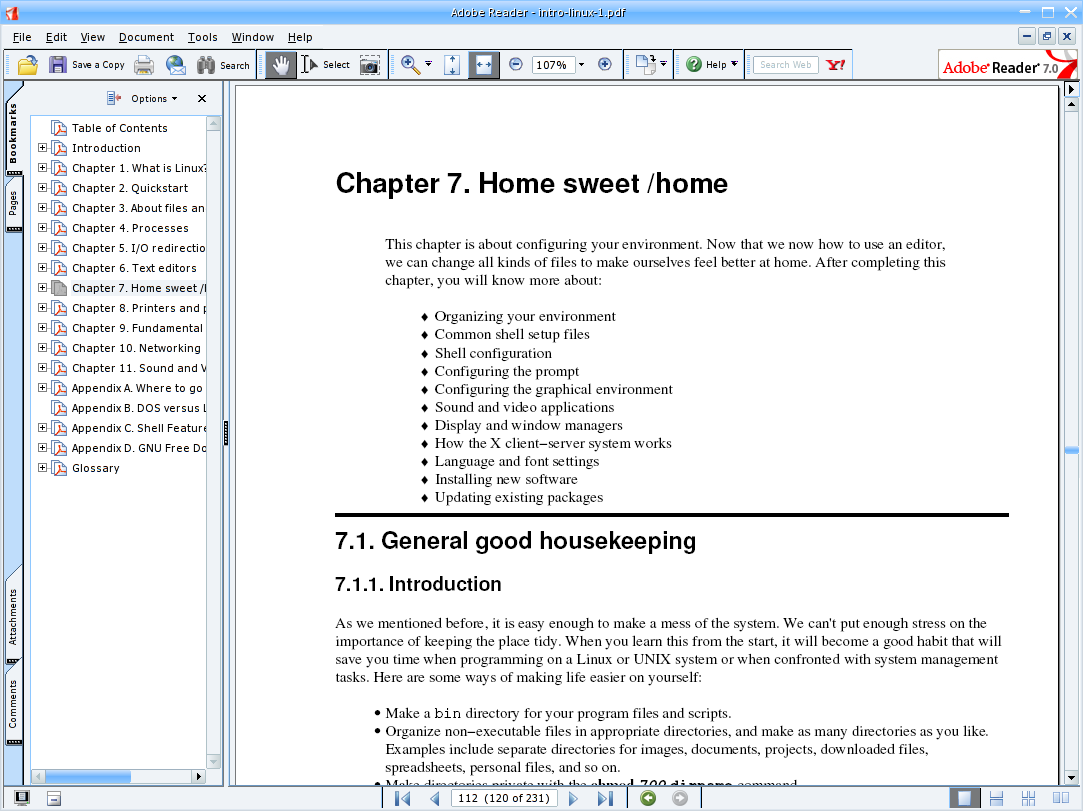Open Search with the binoculars icon

click(x=206, y=65)
